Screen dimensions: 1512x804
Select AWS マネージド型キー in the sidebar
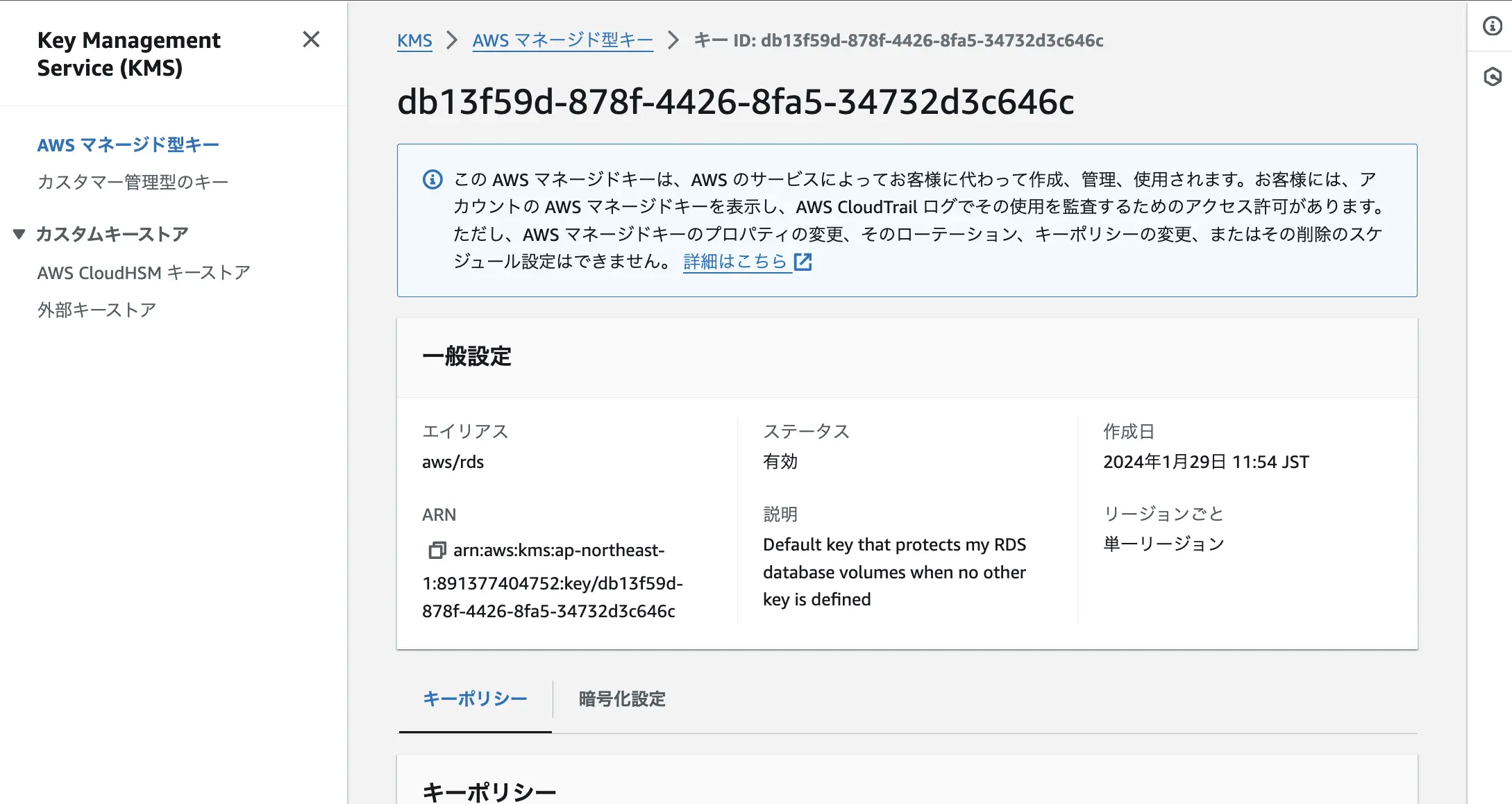pos(128,144)
